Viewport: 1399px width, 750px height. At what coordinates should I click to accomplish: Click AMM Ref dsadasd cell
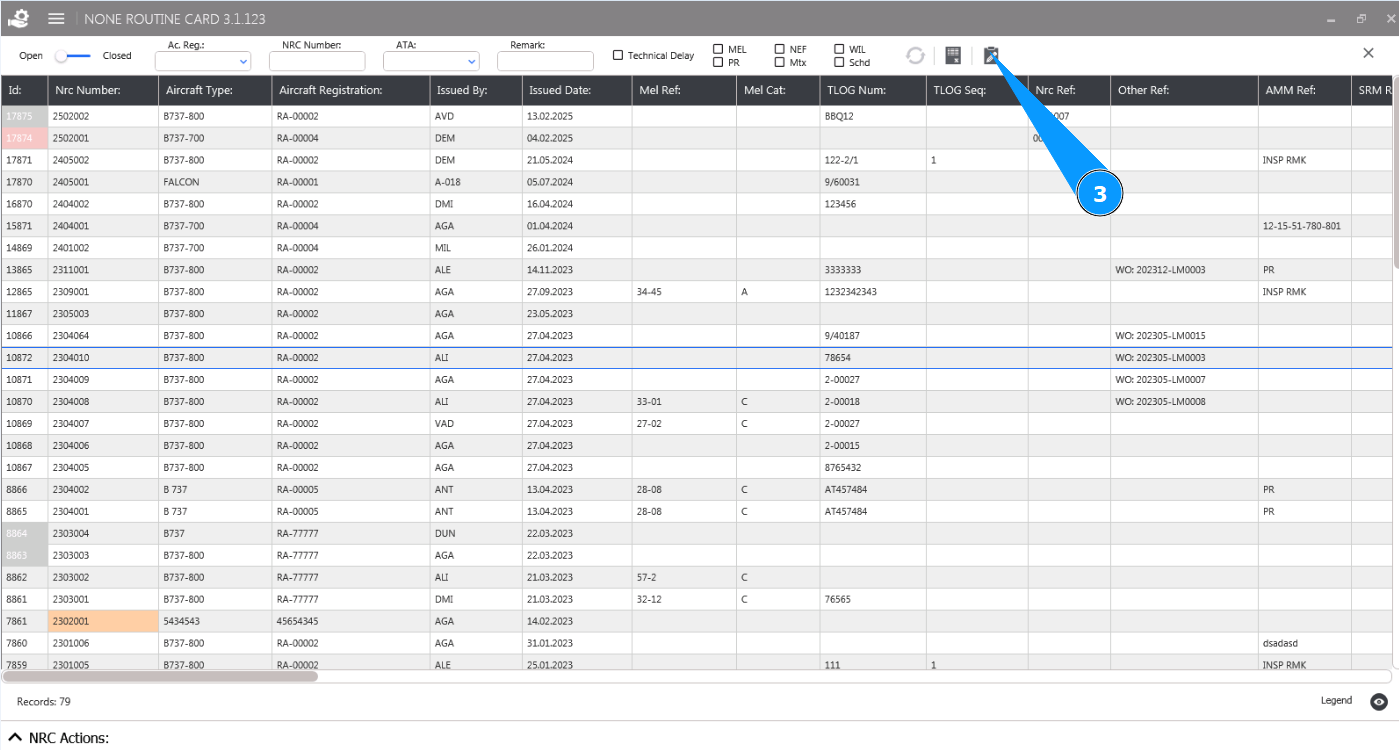(1305, 644)
